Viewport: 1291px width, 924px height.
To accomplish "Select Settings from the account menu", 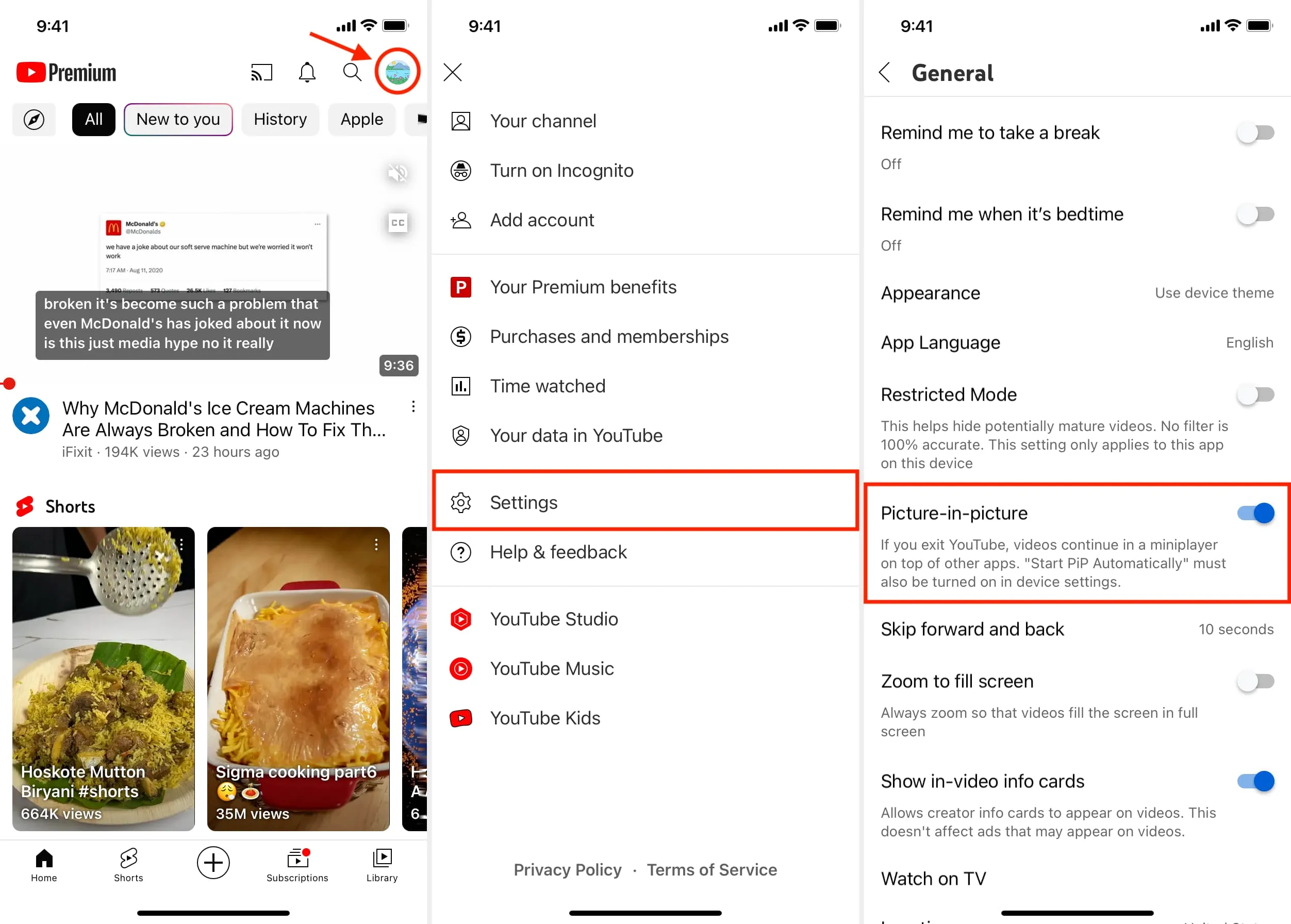I will [645, 502].
